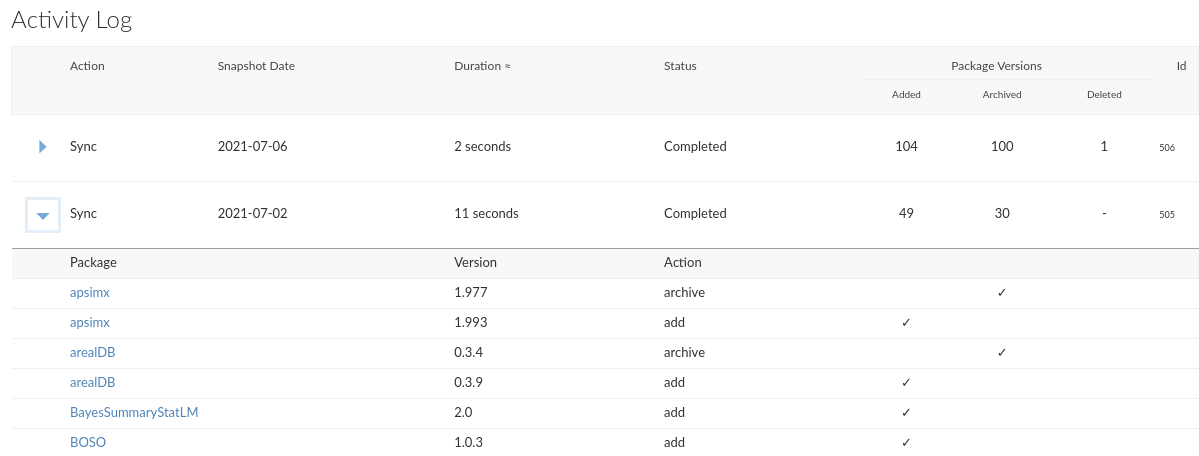This screenshot has width=1199, height=456.
Task: Click the add checkmark for BayesSummaryStatLM
Action: (x=906, y=412)
